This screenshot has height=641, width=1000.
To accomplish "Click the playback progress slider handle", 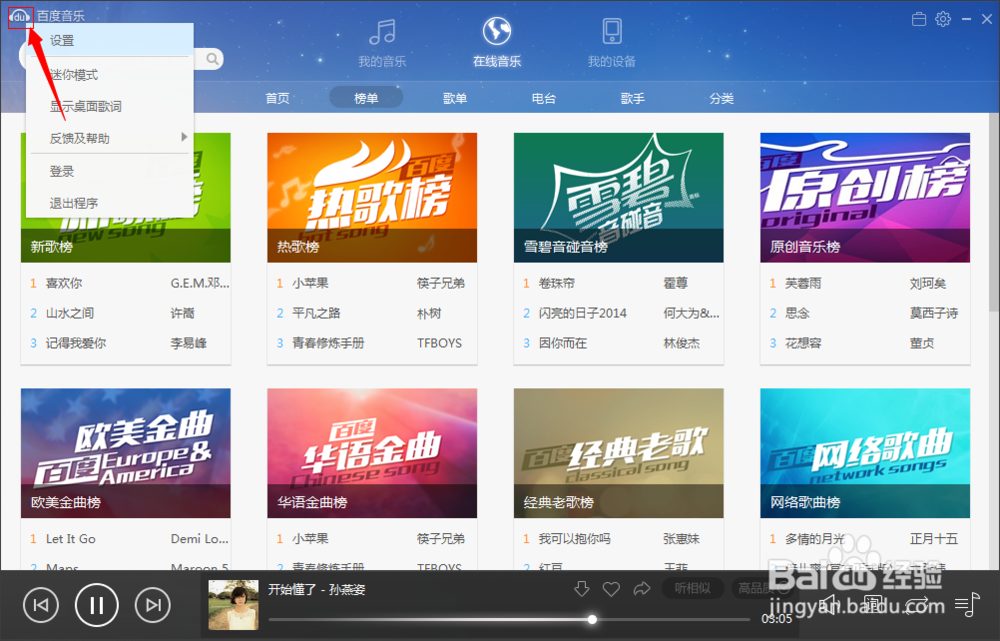I will [592, 619].
